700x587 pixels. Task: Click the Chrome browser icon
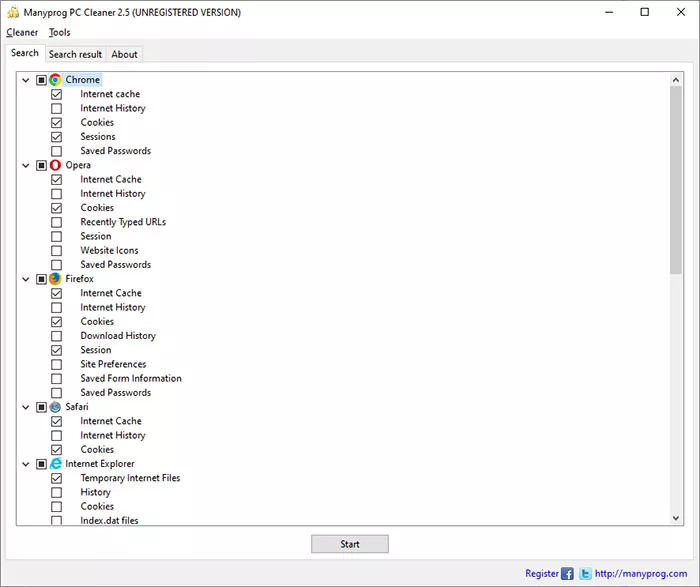[x=55, y=80]
